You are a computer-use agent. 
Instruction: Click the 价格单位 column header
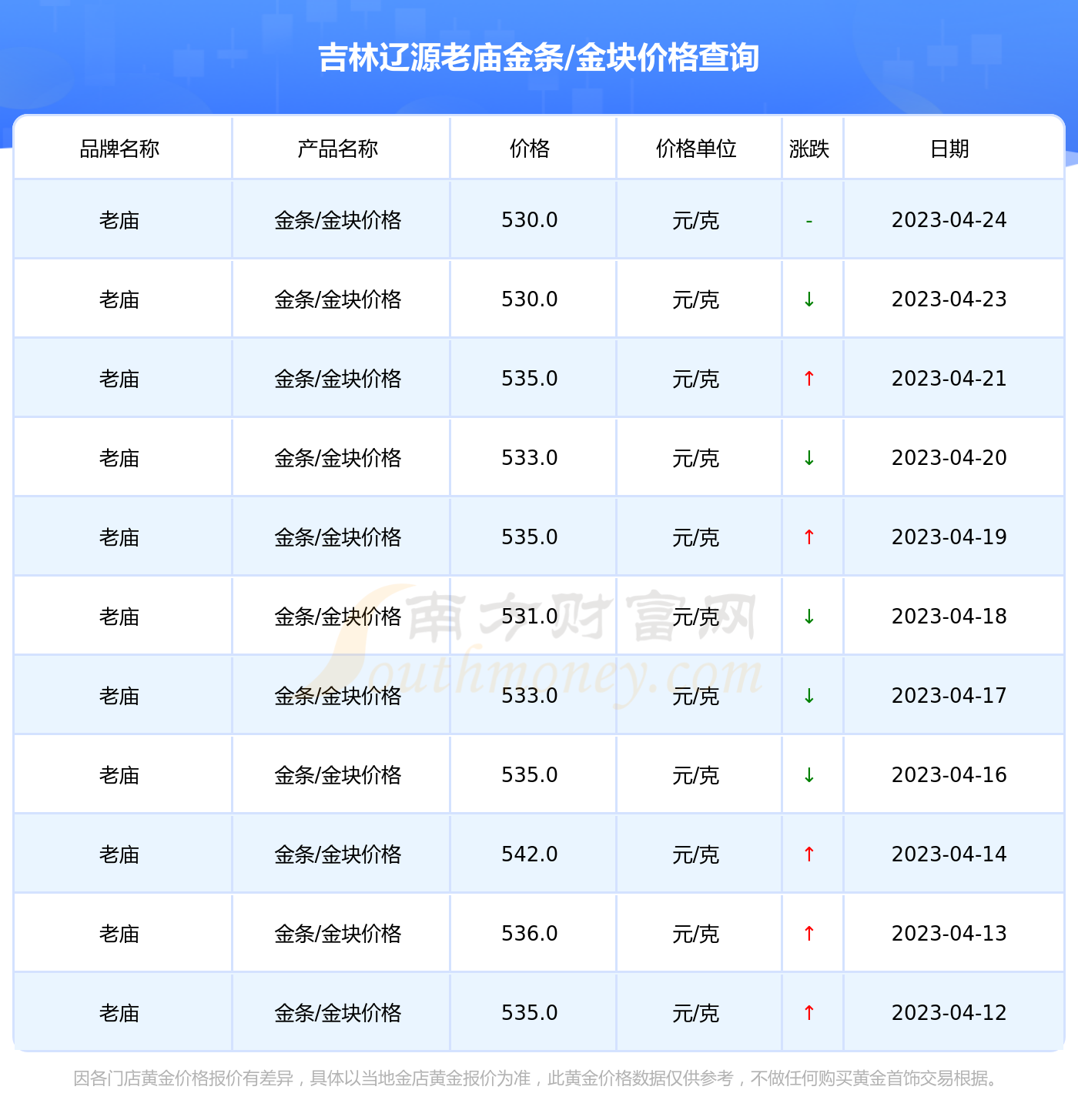click(x=696, y=149)
